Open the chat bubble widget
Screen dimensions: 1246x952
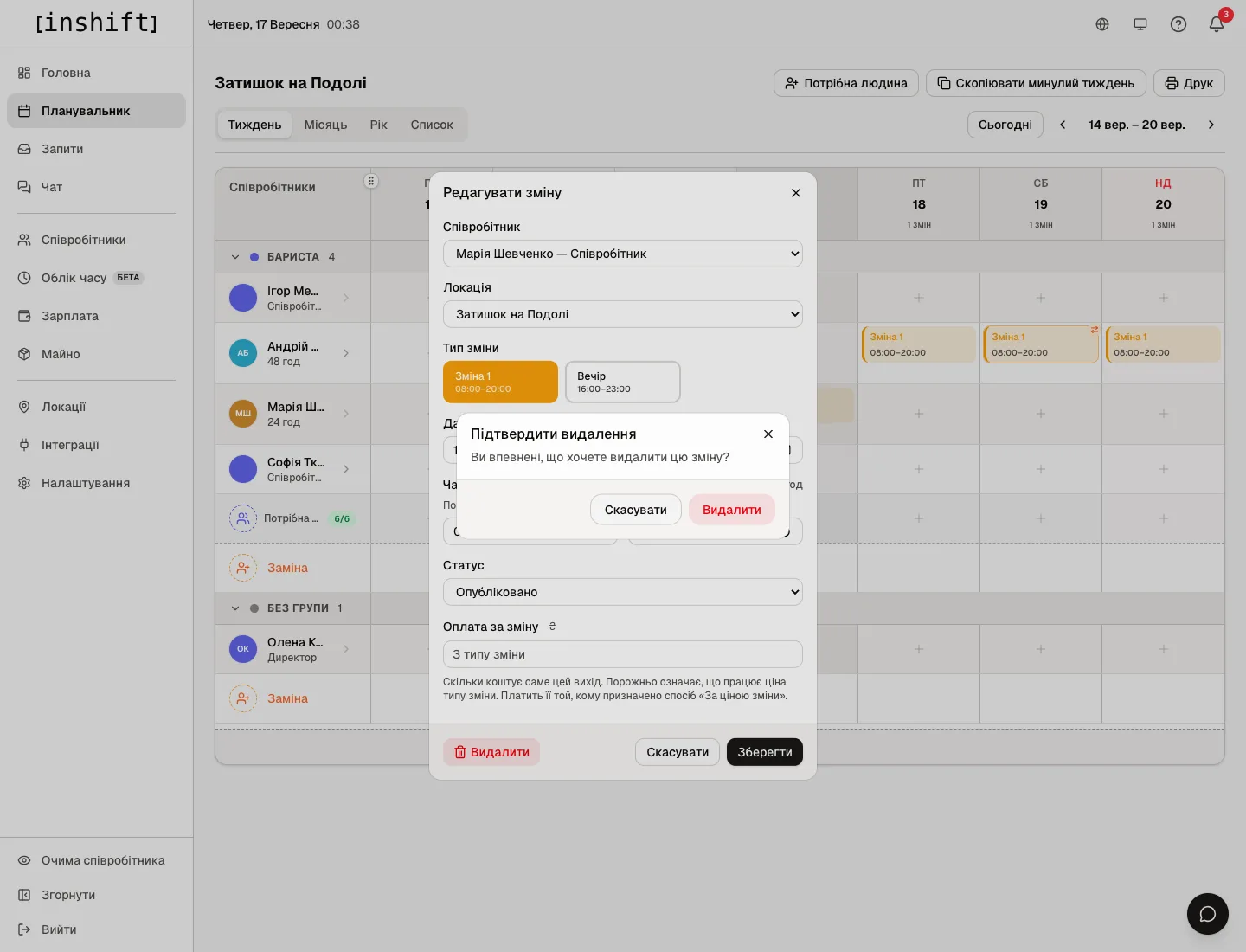click(1208, 914)
